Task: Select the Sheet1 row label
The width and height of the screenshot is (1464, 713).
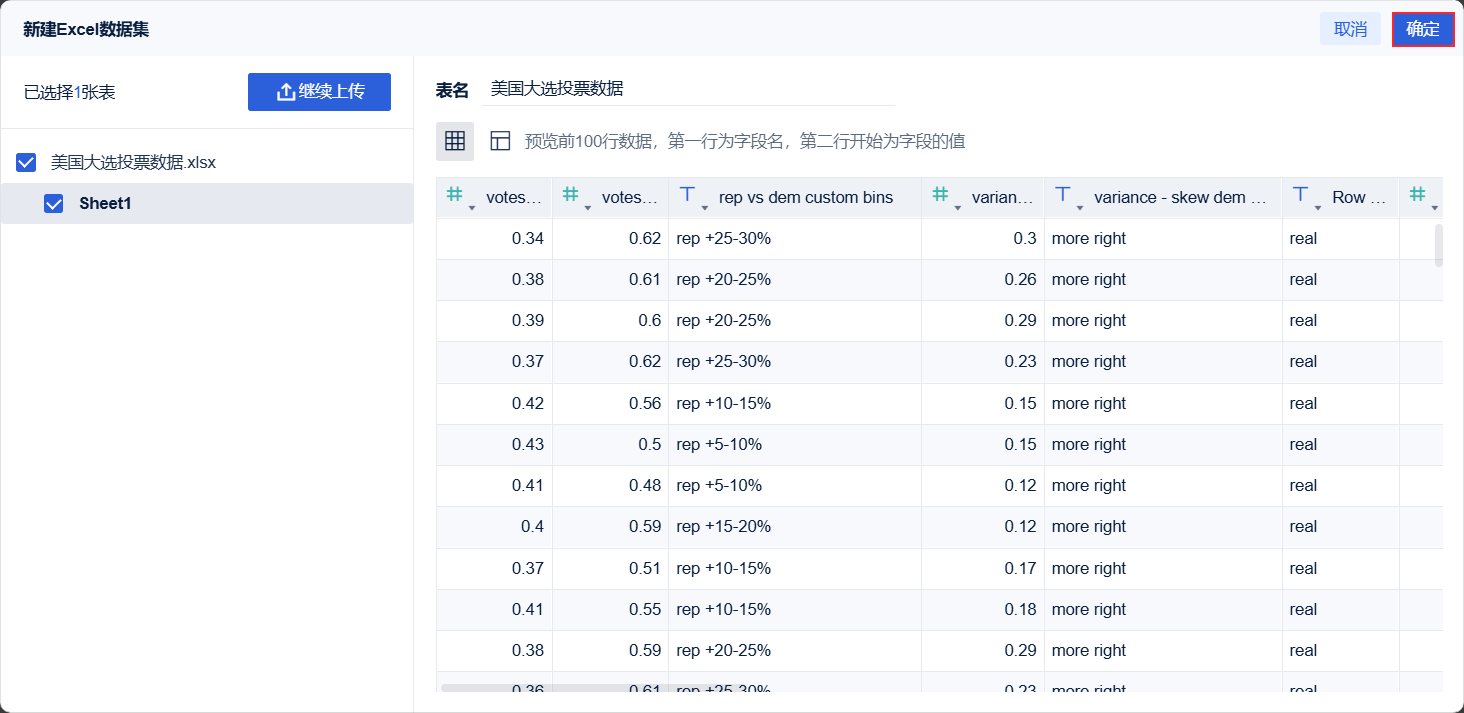Action: pos(105,204)
